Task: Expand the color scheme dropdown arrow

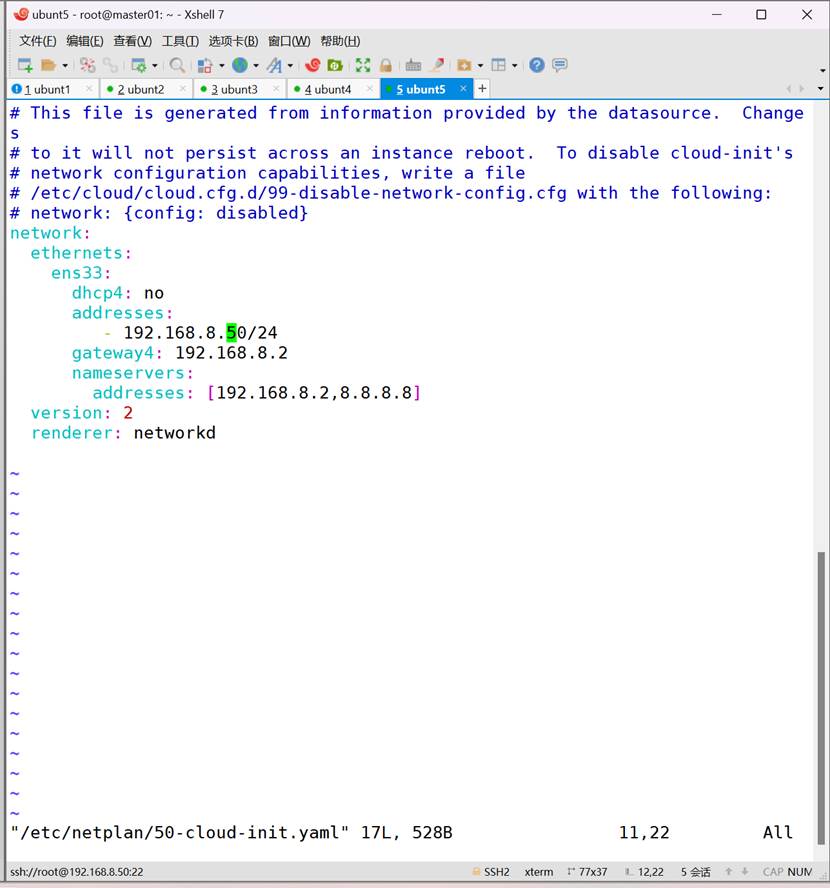Action: click(221, 66)
